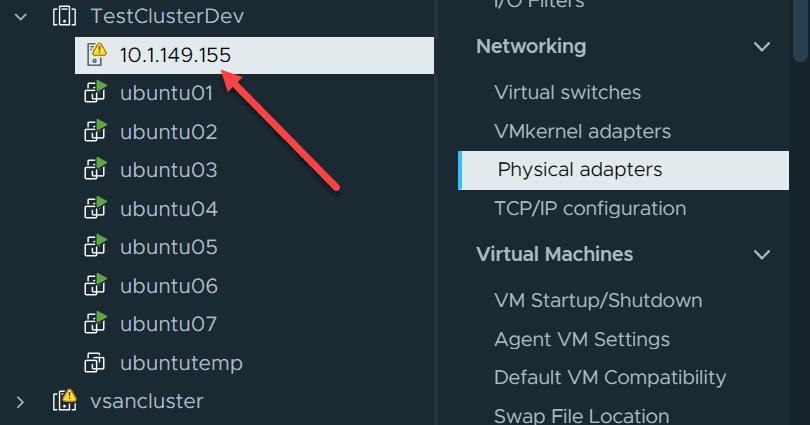Open Virtual switches settings
Screen dimensions: 810x425
pos(567,93)
